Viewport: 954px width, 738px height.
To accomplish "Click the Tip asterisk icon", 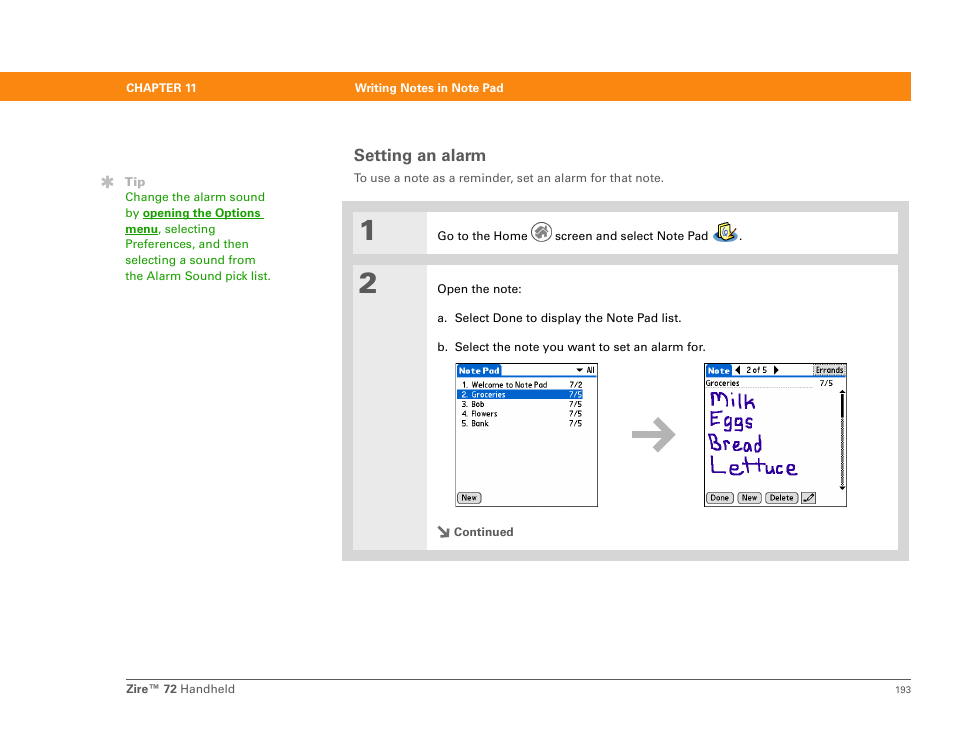I will click(x=108, y=182).
